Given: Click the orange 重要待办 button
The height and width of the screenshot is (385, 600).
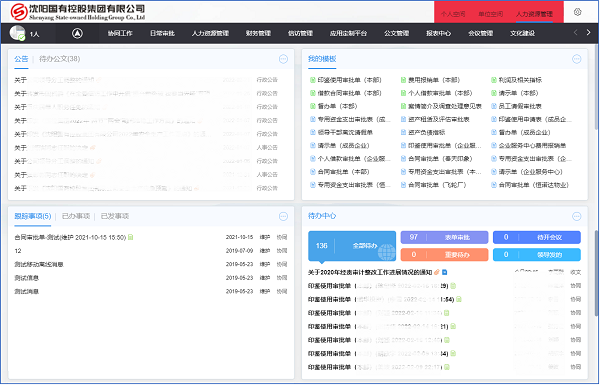Looking at the screenshot, I should pos(444,254).
